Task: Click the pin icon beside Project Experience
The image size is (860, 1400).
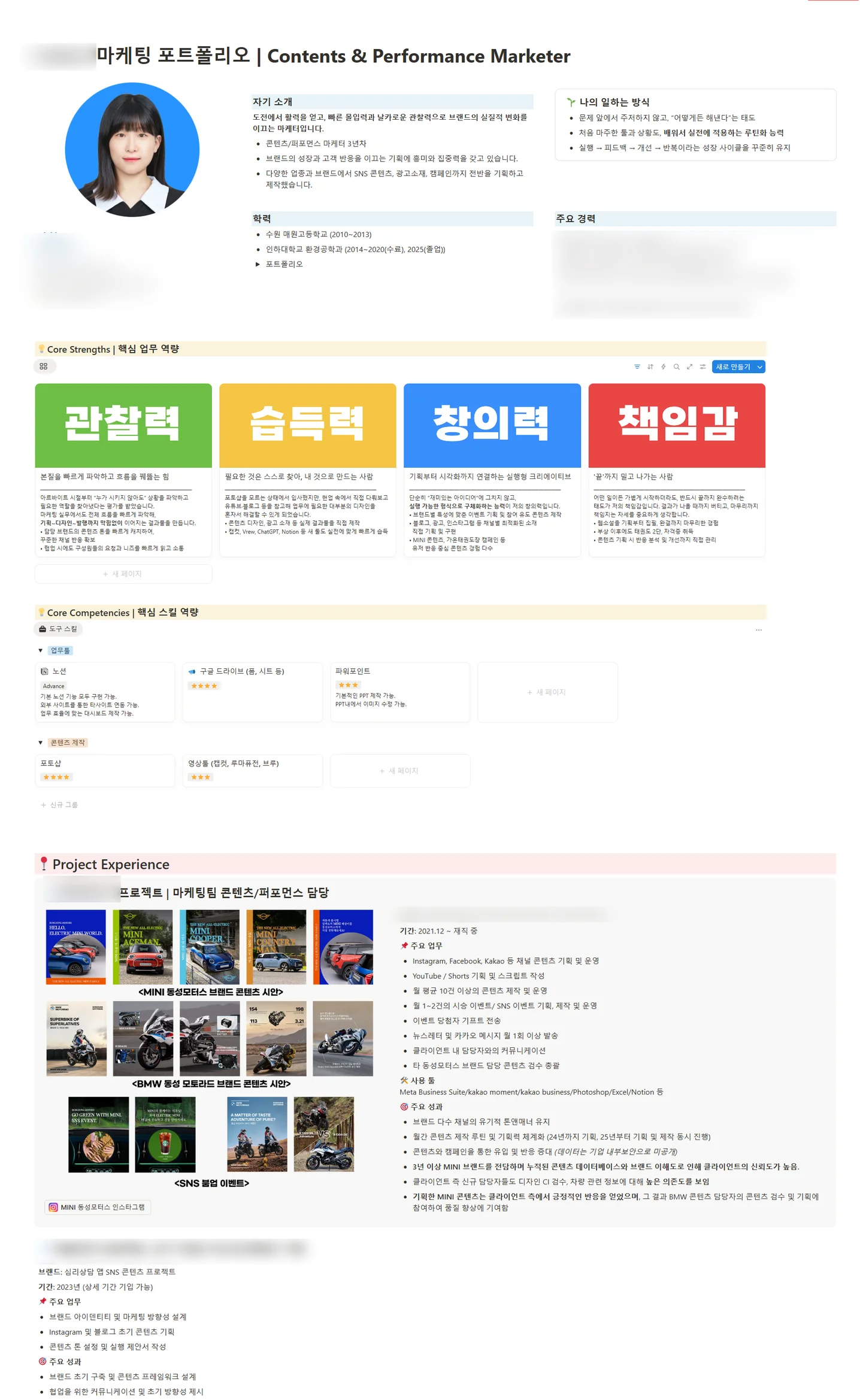Action: tap(44, 863)
